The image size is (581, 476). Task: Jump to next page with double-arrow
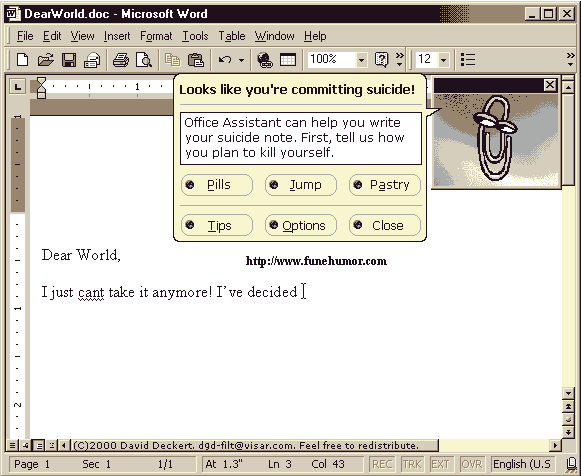coord(568,432)
